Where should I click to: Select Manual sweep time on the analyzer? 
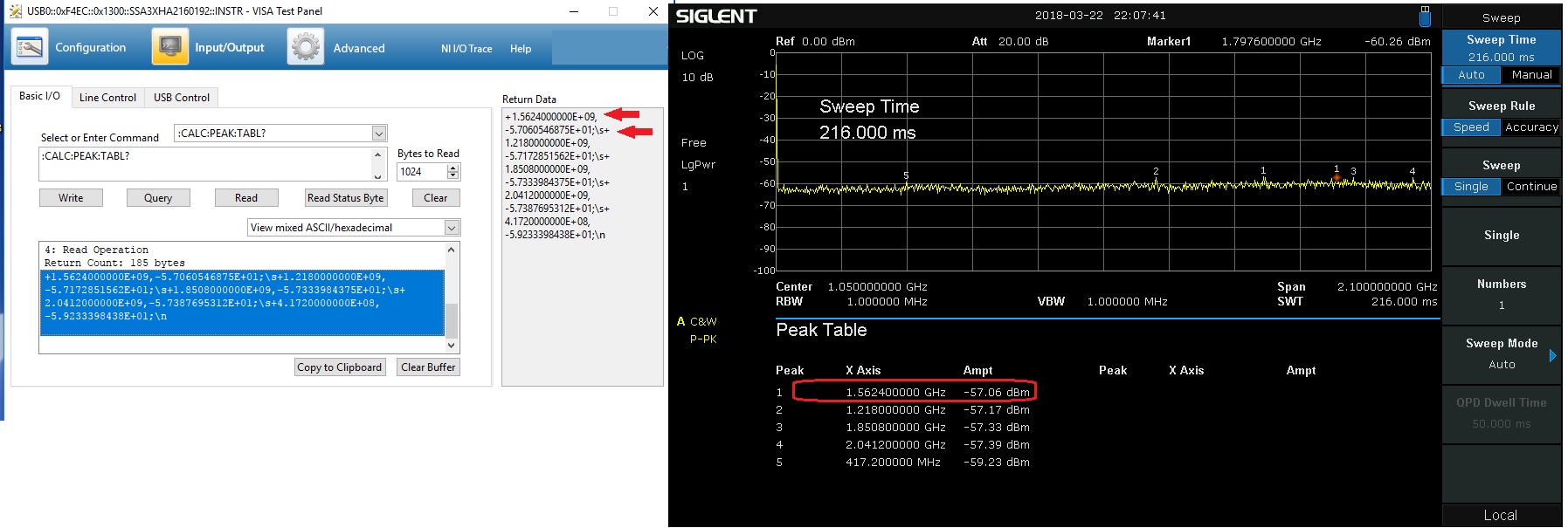pyautogui.click(x=1531, y=75)
